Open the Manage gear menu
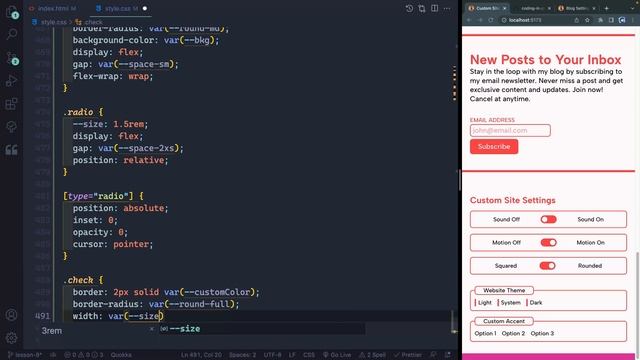Screen dimensions: 640x360 [x=11, y=338]
